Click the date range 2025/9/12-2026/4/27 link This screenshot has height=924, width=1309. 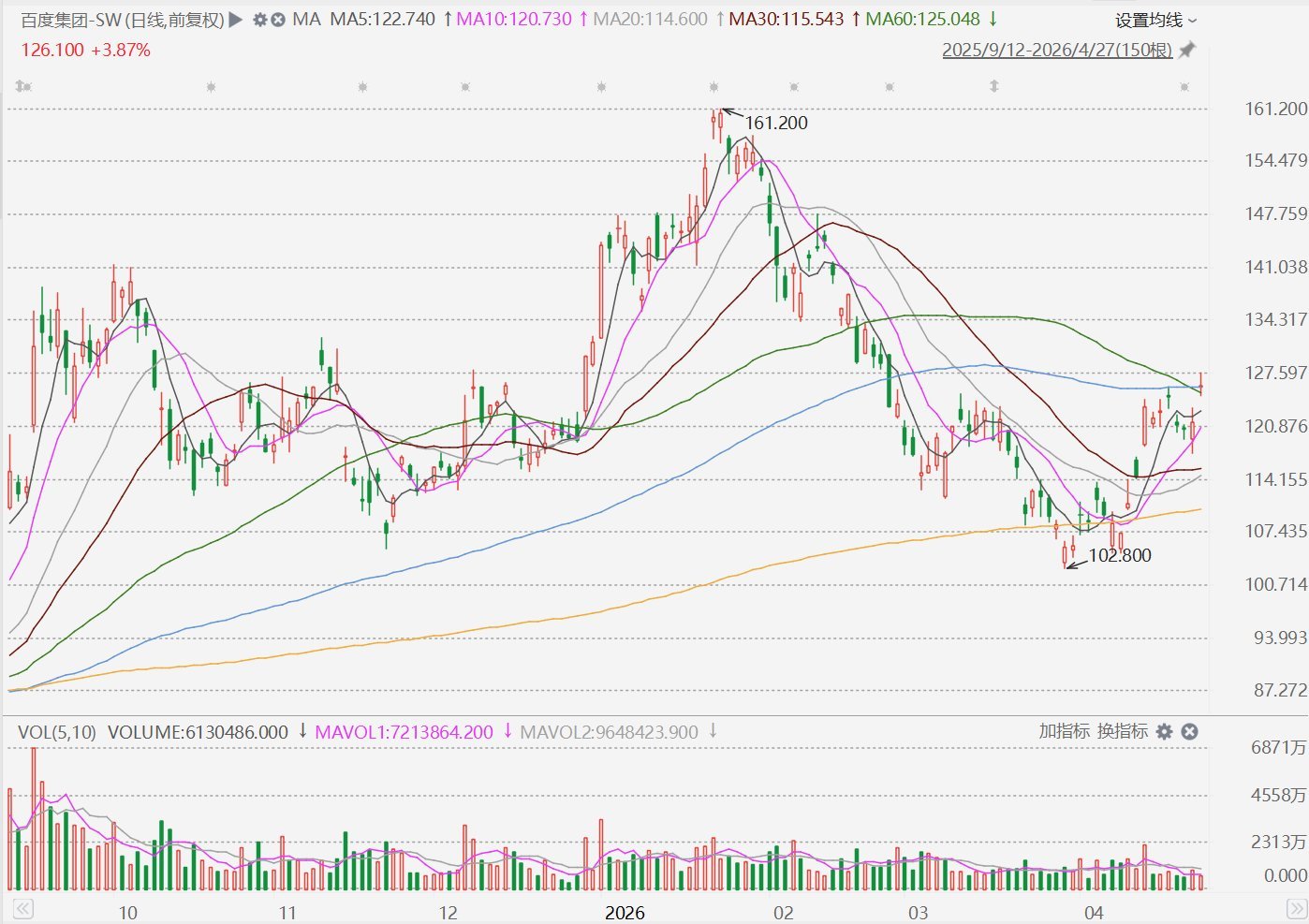[x=1057, y=50]
